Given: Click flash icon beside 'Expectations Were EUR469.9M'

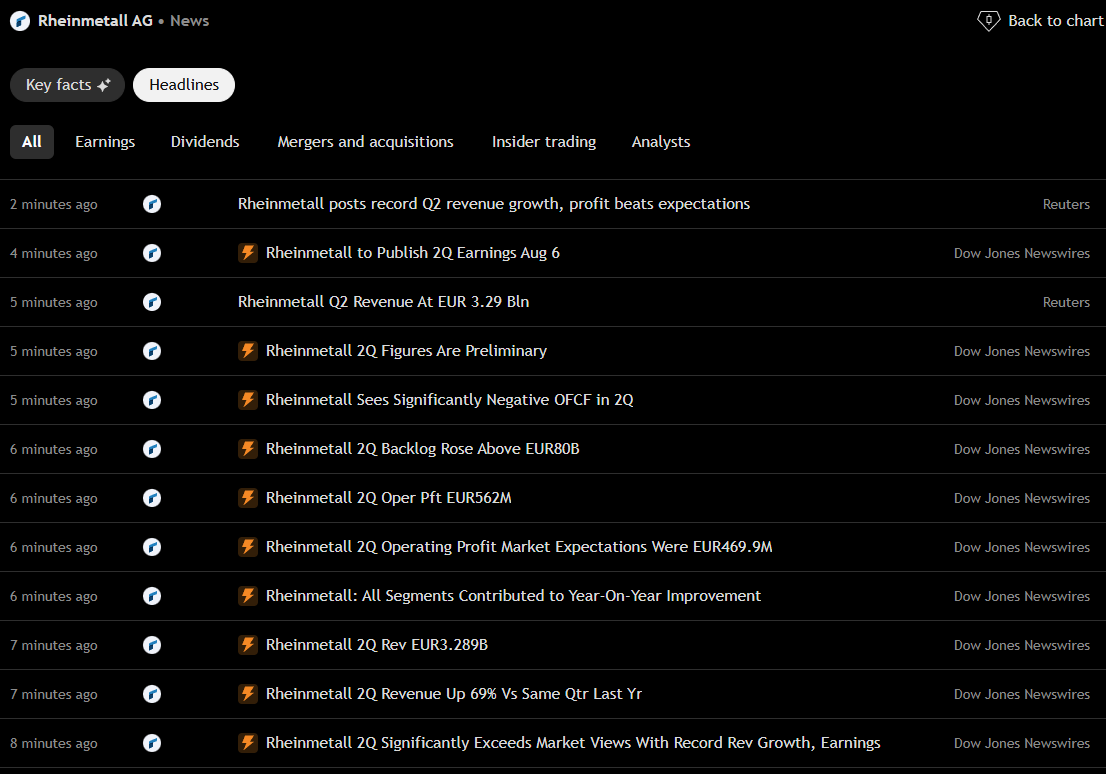Looking at the screenshot, I should point(248,547).
